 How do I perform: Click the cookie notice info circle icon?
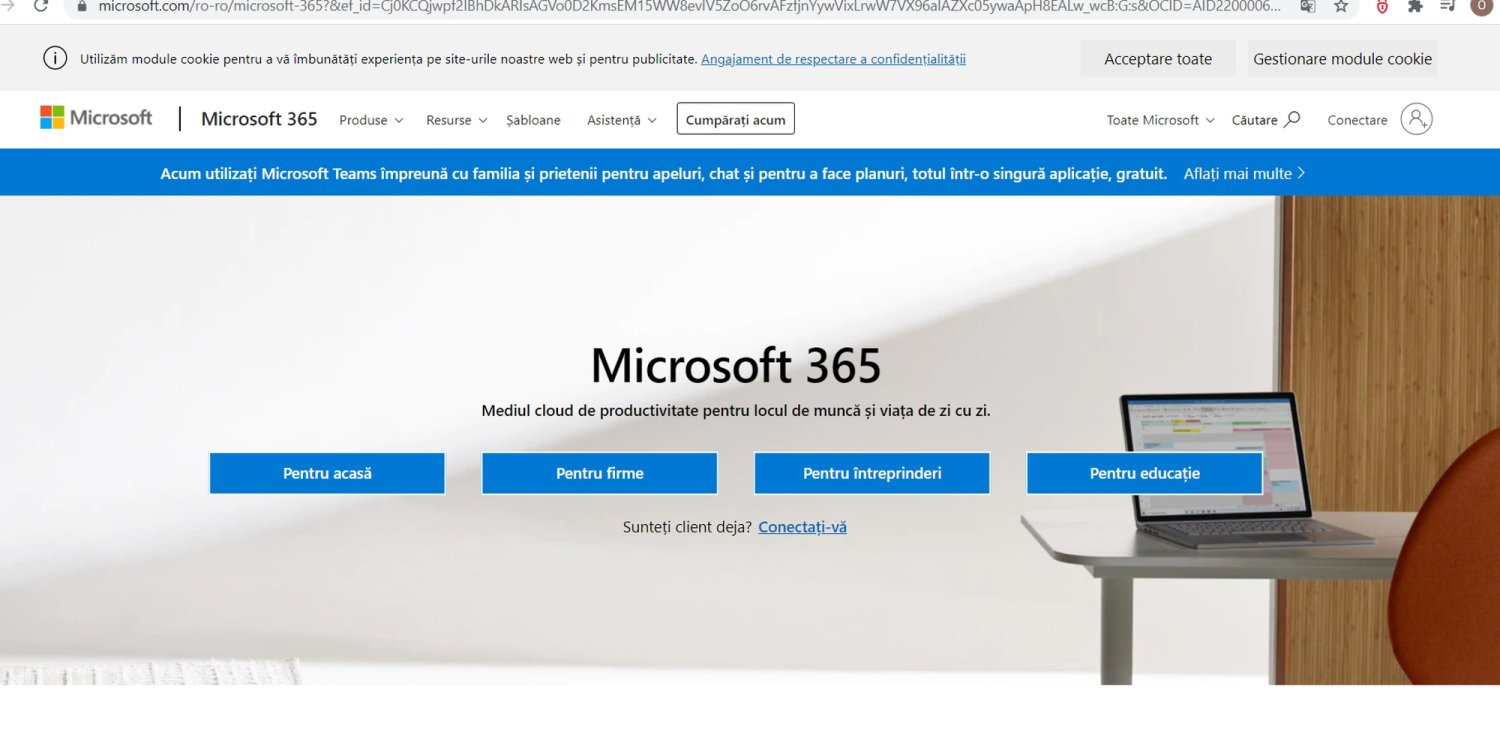pos(55,58)
